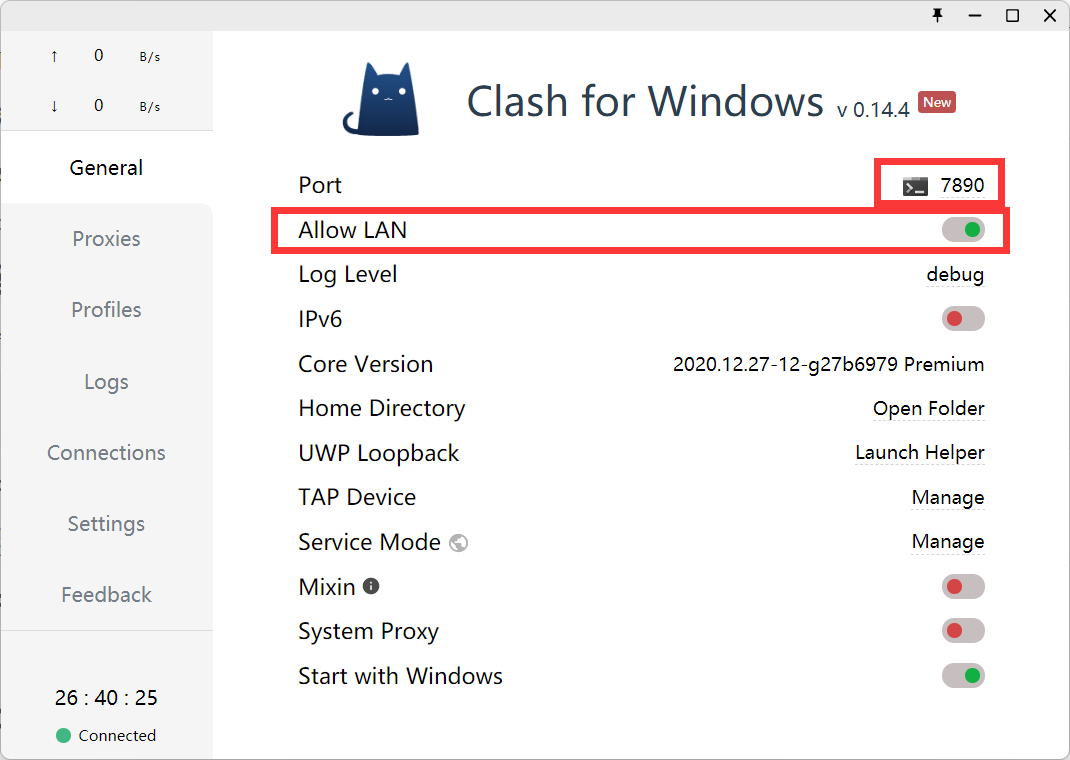The width and height of the screenshot is (1070, 760).
Task: Click the red New version badge
Action: tap(937, 102)
